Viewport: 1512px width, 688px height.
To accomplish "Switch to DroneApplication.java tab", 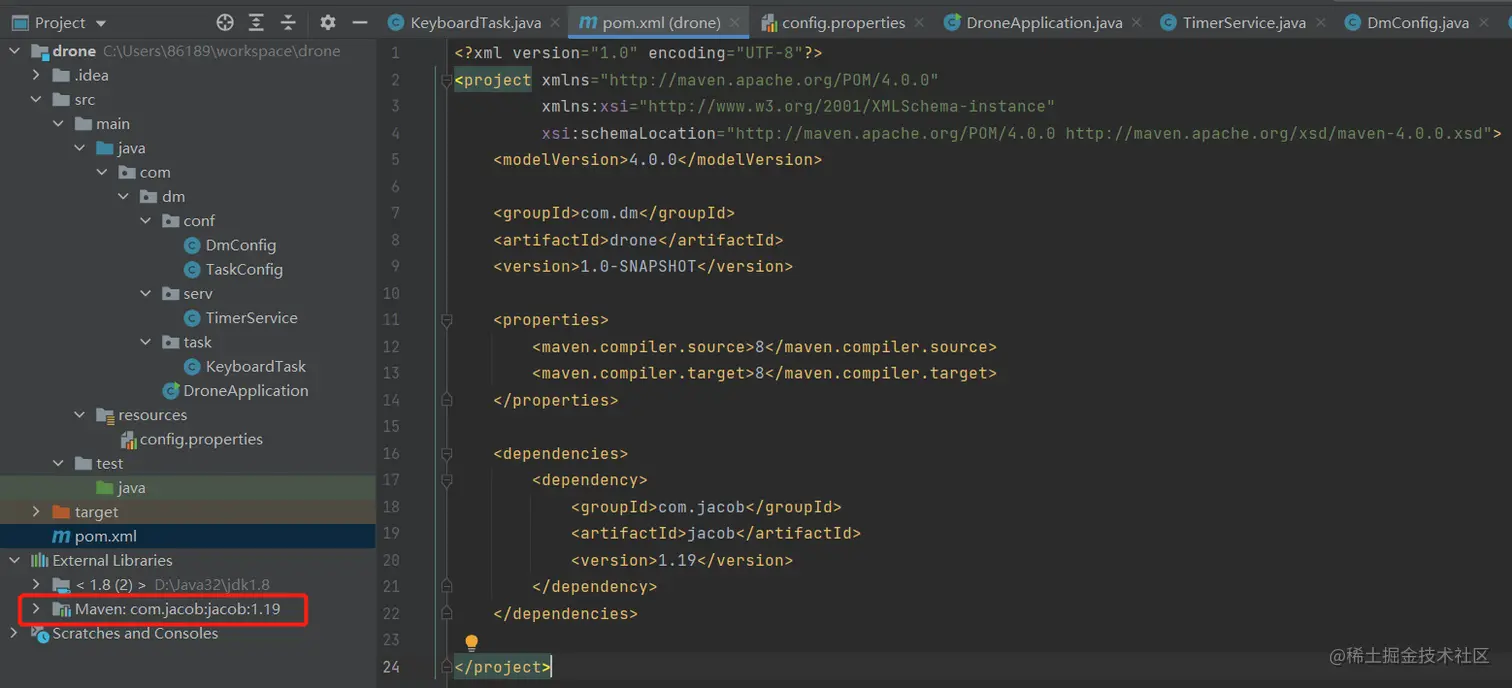I will (1033, 22).
